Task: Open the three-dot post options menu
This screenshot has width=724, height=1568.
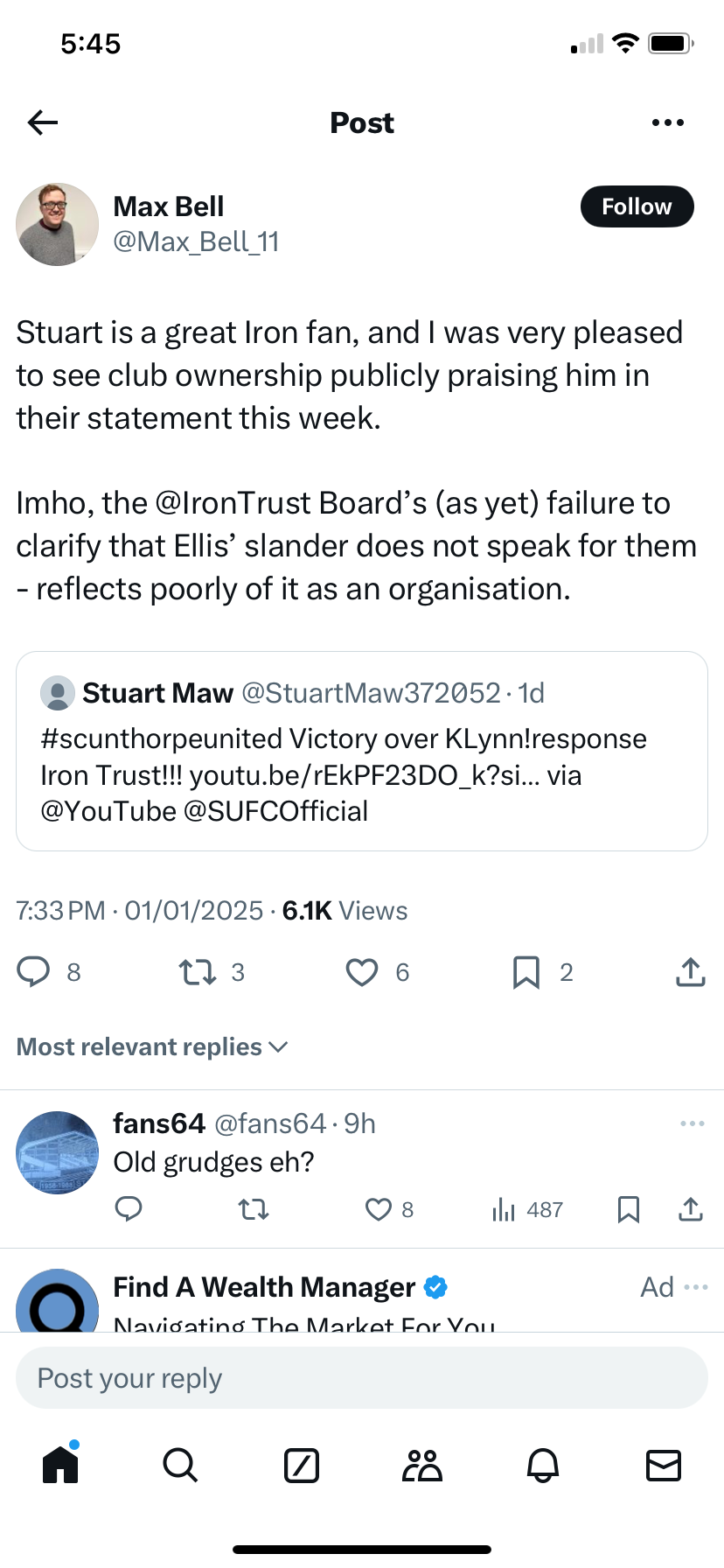Action: click(668, 122)
